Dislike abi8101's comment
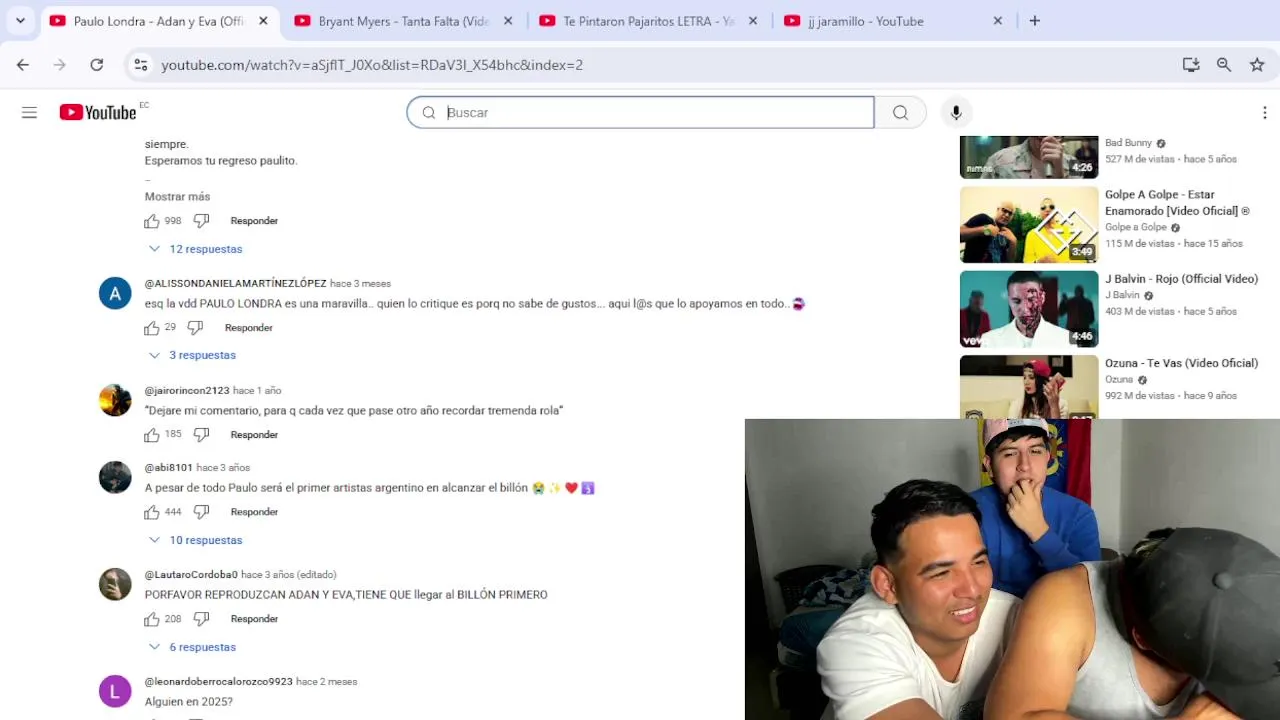Screen dimensions: 1280x720 coord(201,512)
